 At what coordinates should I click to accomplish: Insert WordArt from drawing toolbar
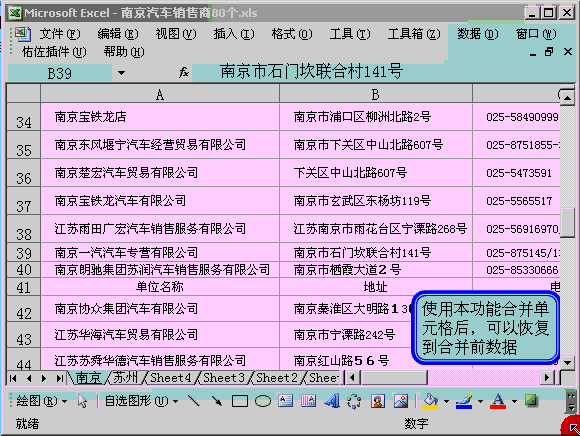(x=331, y=401)
